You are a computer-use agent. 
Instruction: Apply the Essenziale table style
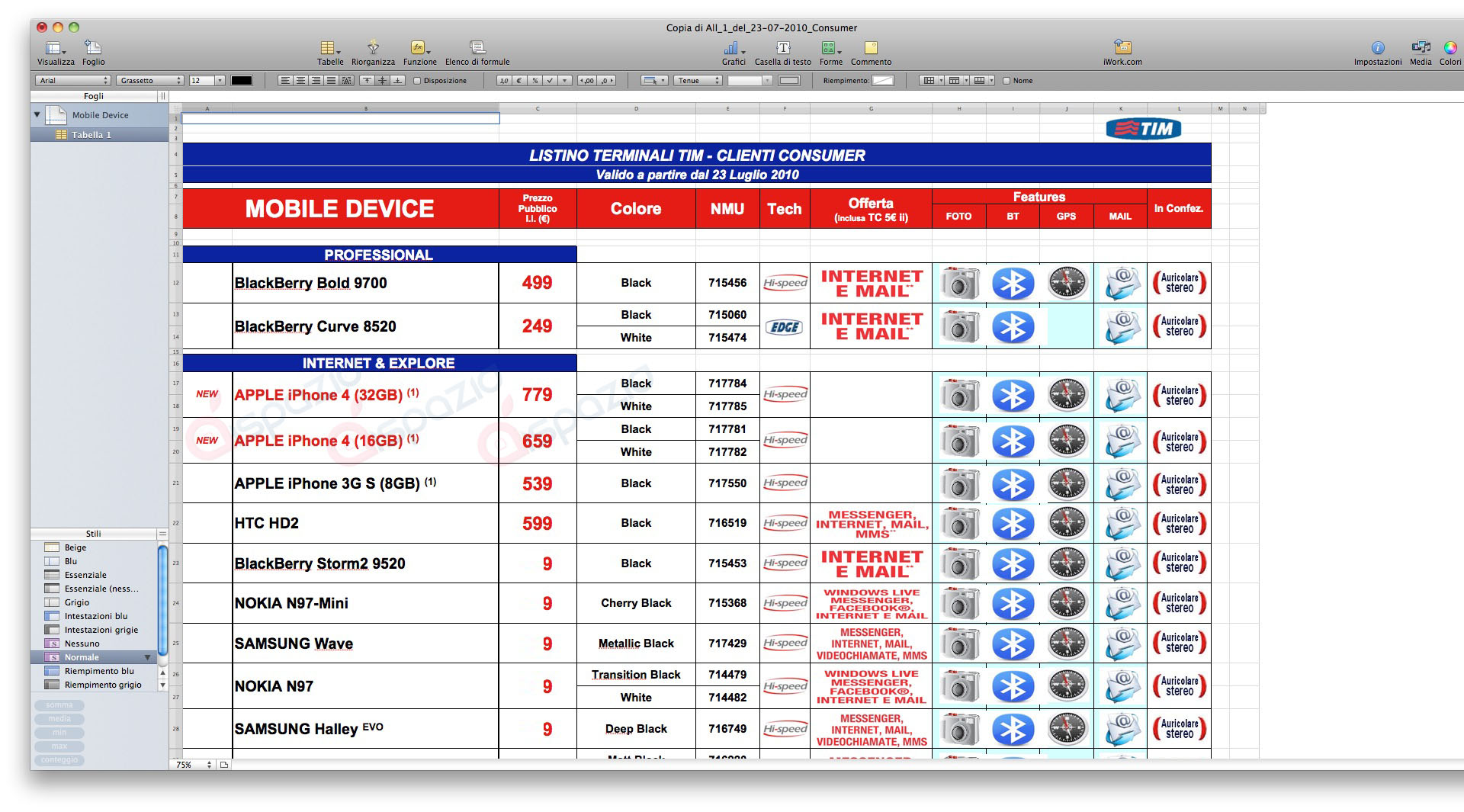[x=94, y=575]
